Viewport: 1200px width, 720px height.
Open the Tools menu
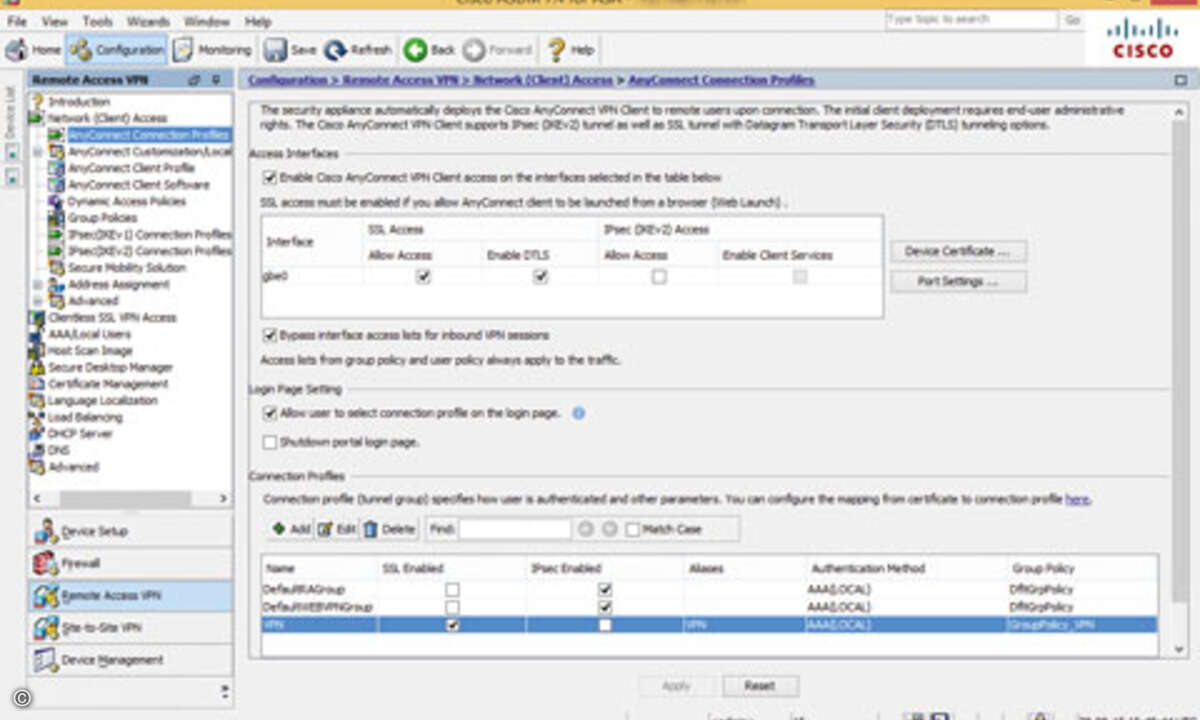click(97, 21)
